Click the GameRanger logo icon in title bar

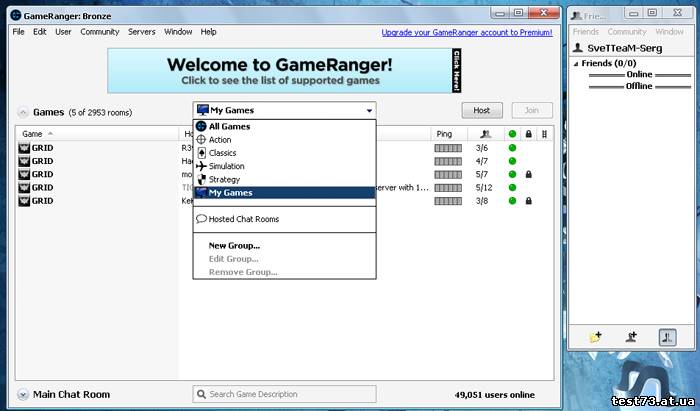[16, 15]
